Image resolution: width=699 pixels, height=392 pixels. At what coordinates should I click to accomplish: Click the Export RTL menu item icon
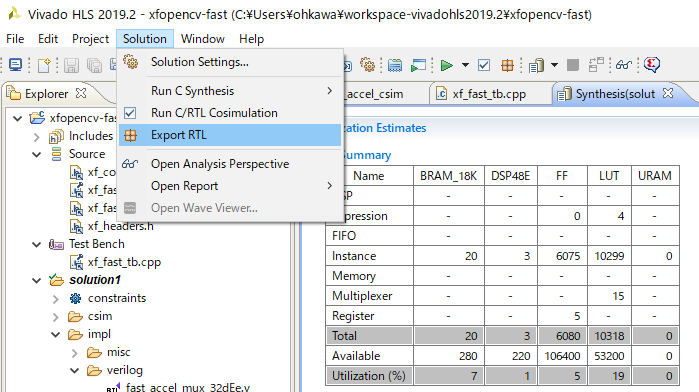pyautogui.click(x=131, y=135)
